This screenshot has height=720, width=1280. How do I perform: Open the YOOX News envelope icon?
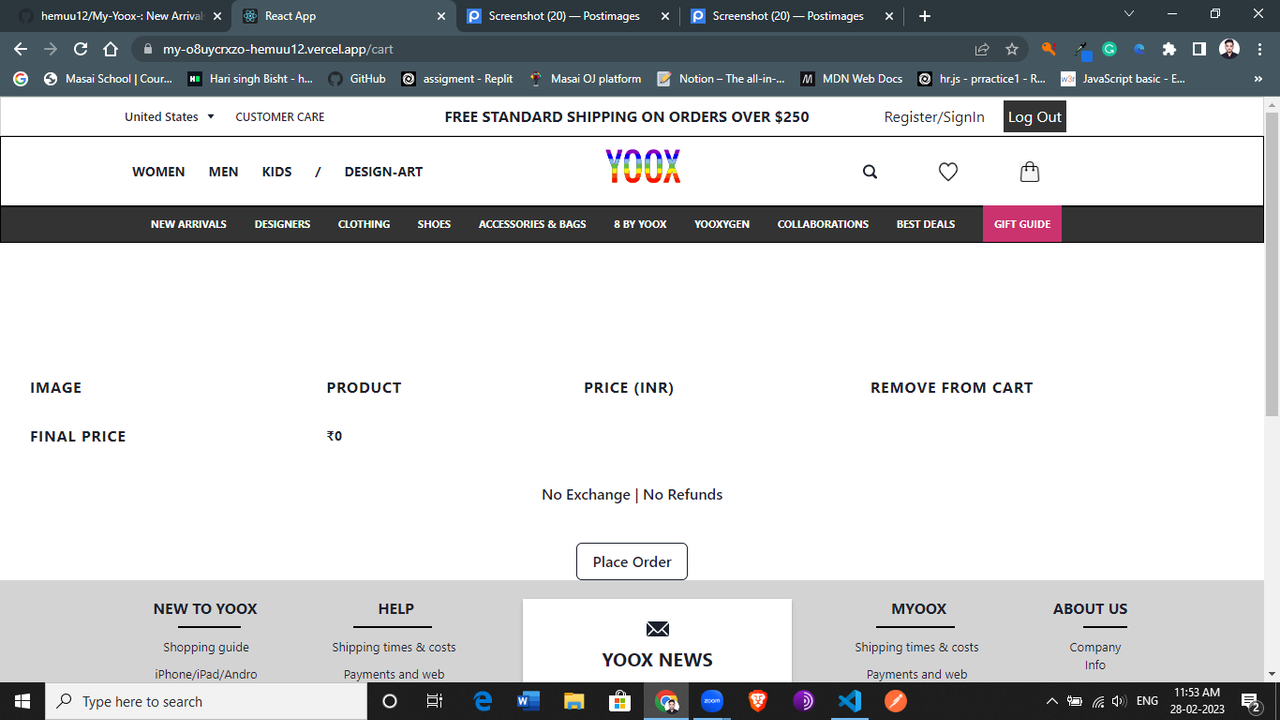pyautogui.click(x=657, y=629)
